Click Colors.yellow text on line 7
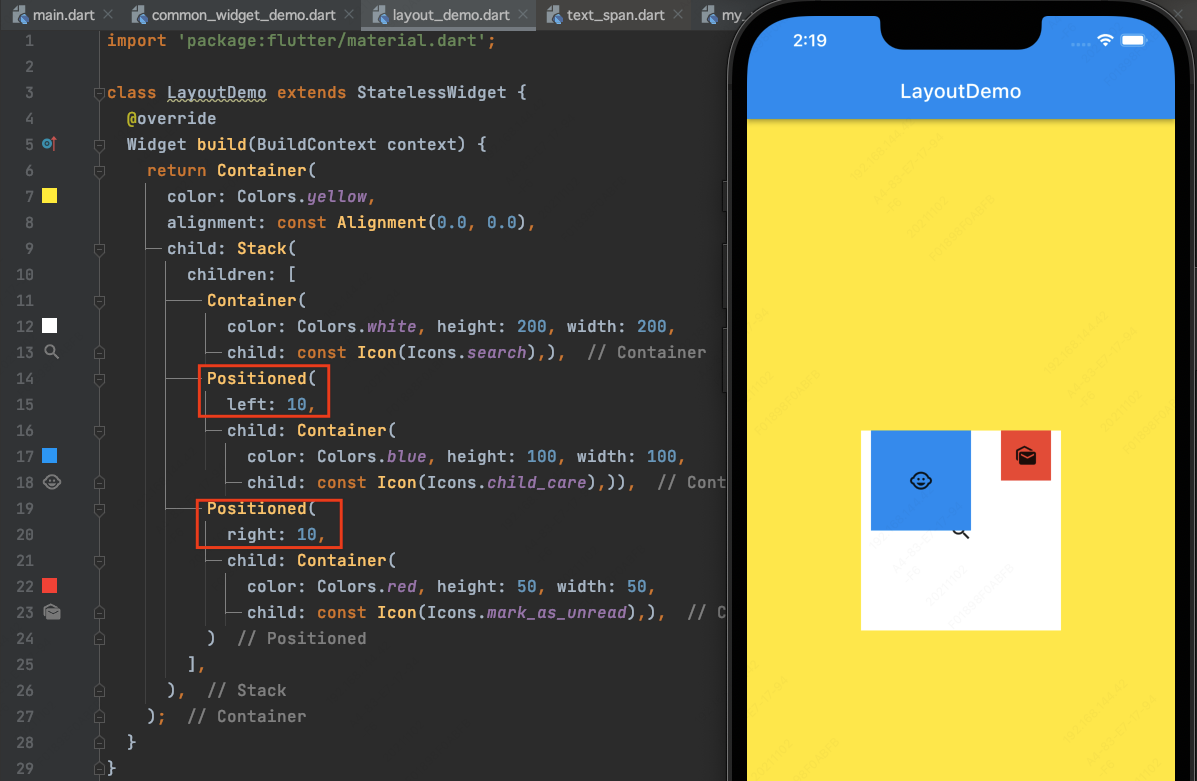 click(x=302, y=196)
